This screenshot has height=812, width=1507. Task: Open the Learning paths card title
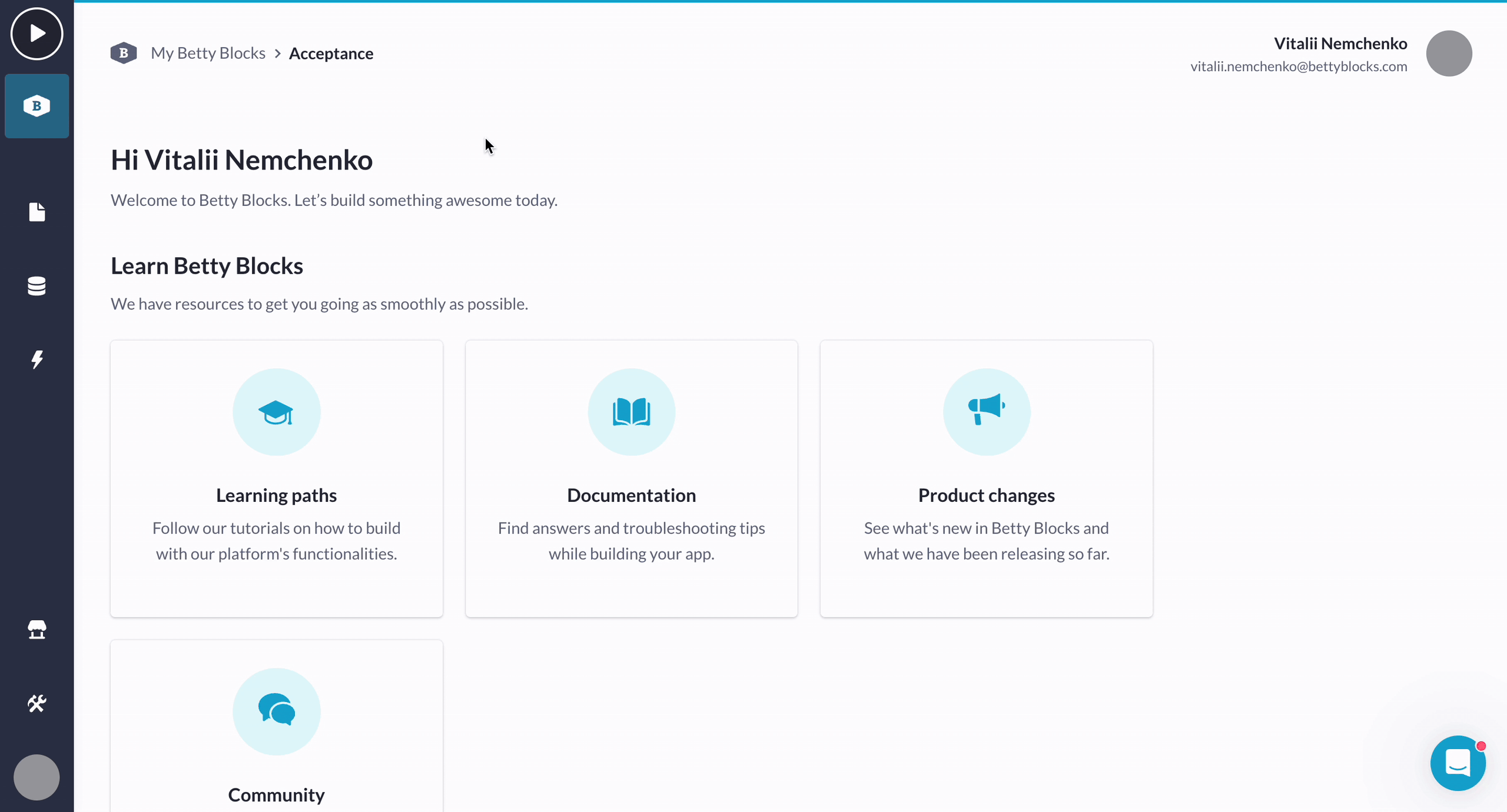[276, 495]
